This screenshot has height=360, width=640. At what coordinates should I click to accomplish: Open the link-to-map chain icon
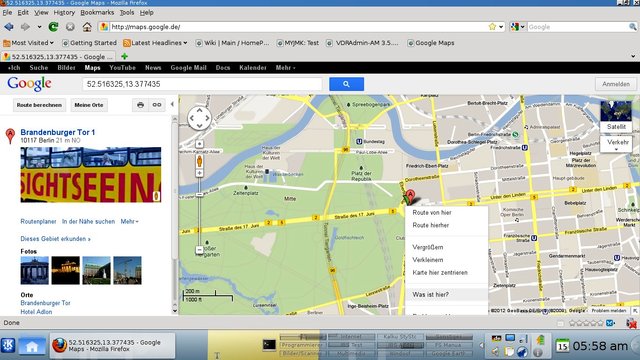(157, 105)
